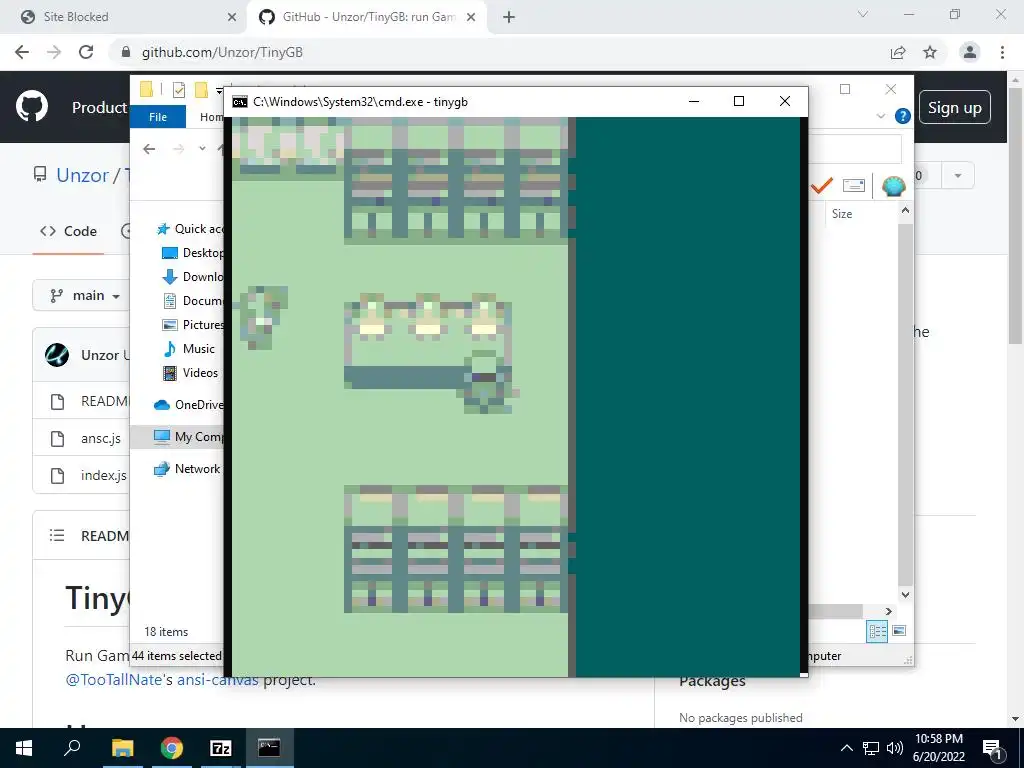Open File Explorer from the taskbar
This screenshot has height=768, width=1024.
(x=122, y=748)
